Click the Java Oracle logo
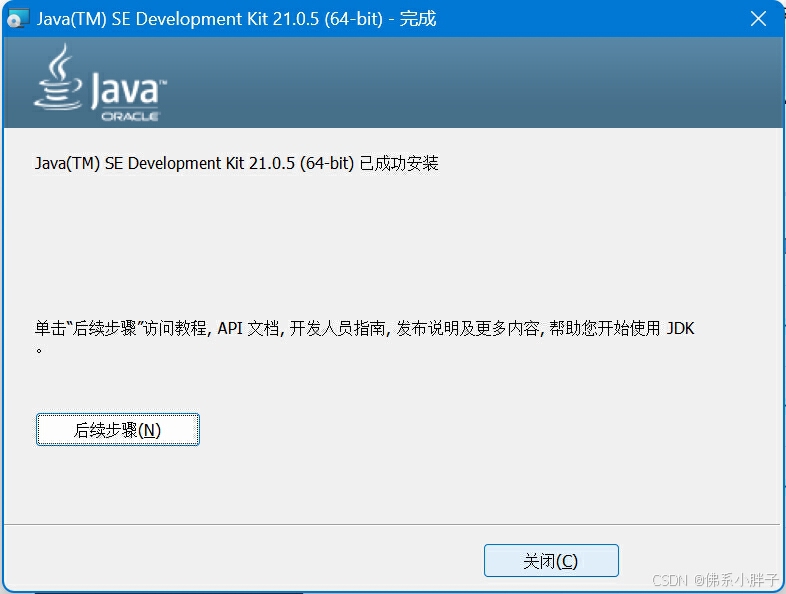Viewport: 786px width, 594px height. tap(100, 83)
